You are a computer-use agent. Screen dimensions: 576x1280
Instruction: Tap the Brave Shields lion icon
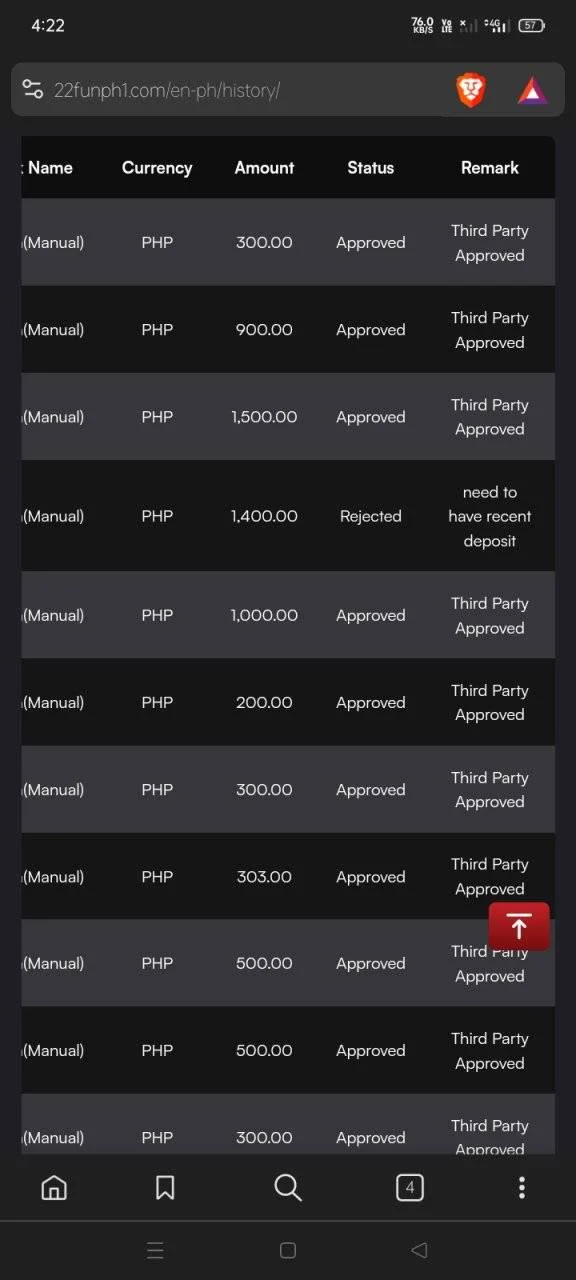point(471,91)
